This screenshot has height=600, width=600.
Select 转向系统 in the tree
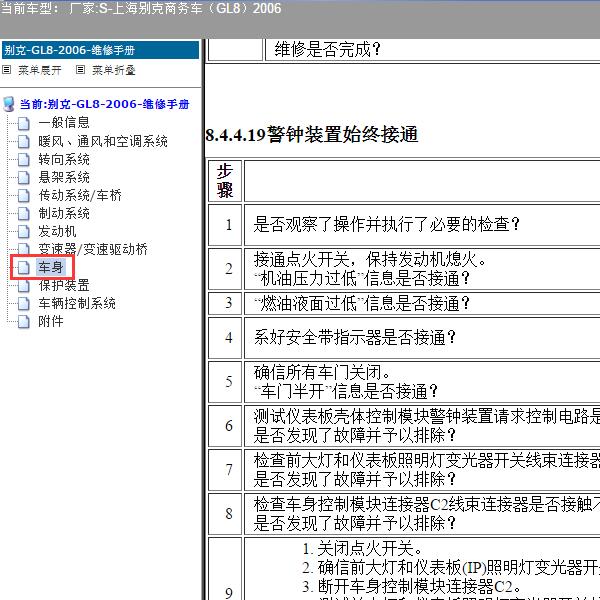64,159
